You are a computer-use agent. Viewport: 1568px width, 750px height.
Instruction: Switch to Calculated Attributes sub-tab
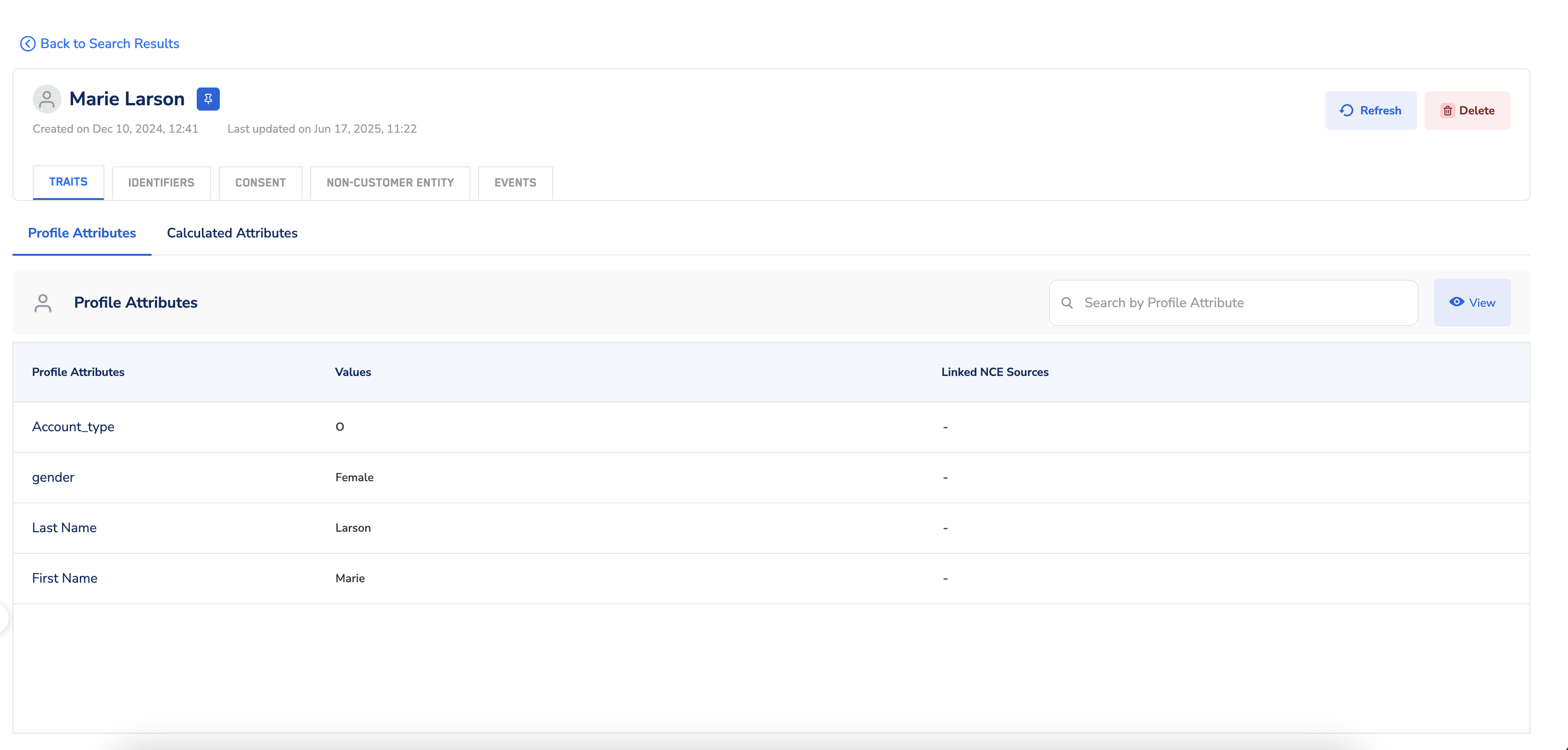(232, 233)
